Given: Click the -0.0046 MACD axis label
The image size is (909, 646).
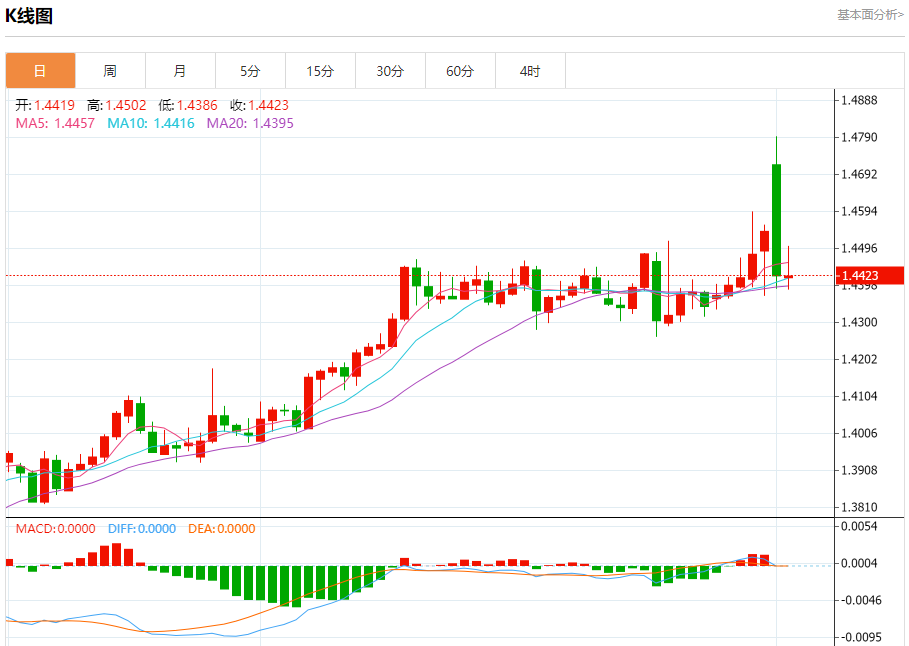Looking at the screenshot, I should click(x=859, y=600).
